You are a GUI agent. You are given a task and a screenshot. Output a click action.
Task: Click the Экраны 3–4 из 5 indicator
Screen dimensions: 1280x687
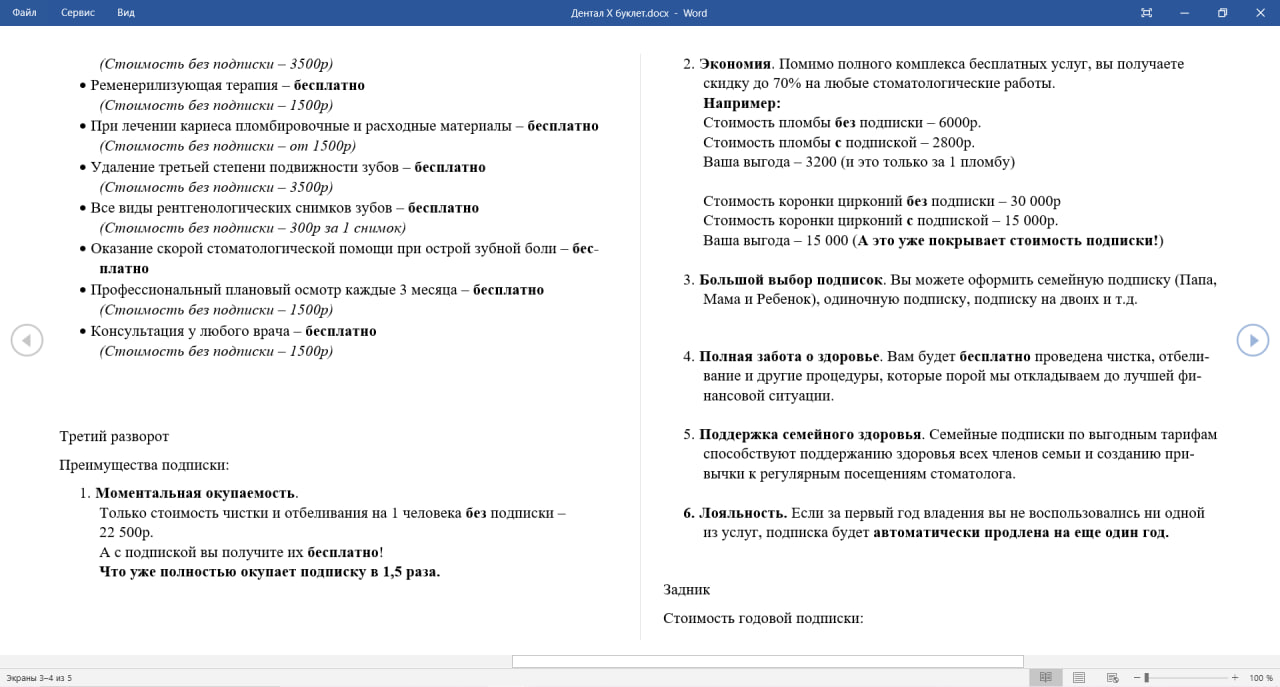(39, 678)
